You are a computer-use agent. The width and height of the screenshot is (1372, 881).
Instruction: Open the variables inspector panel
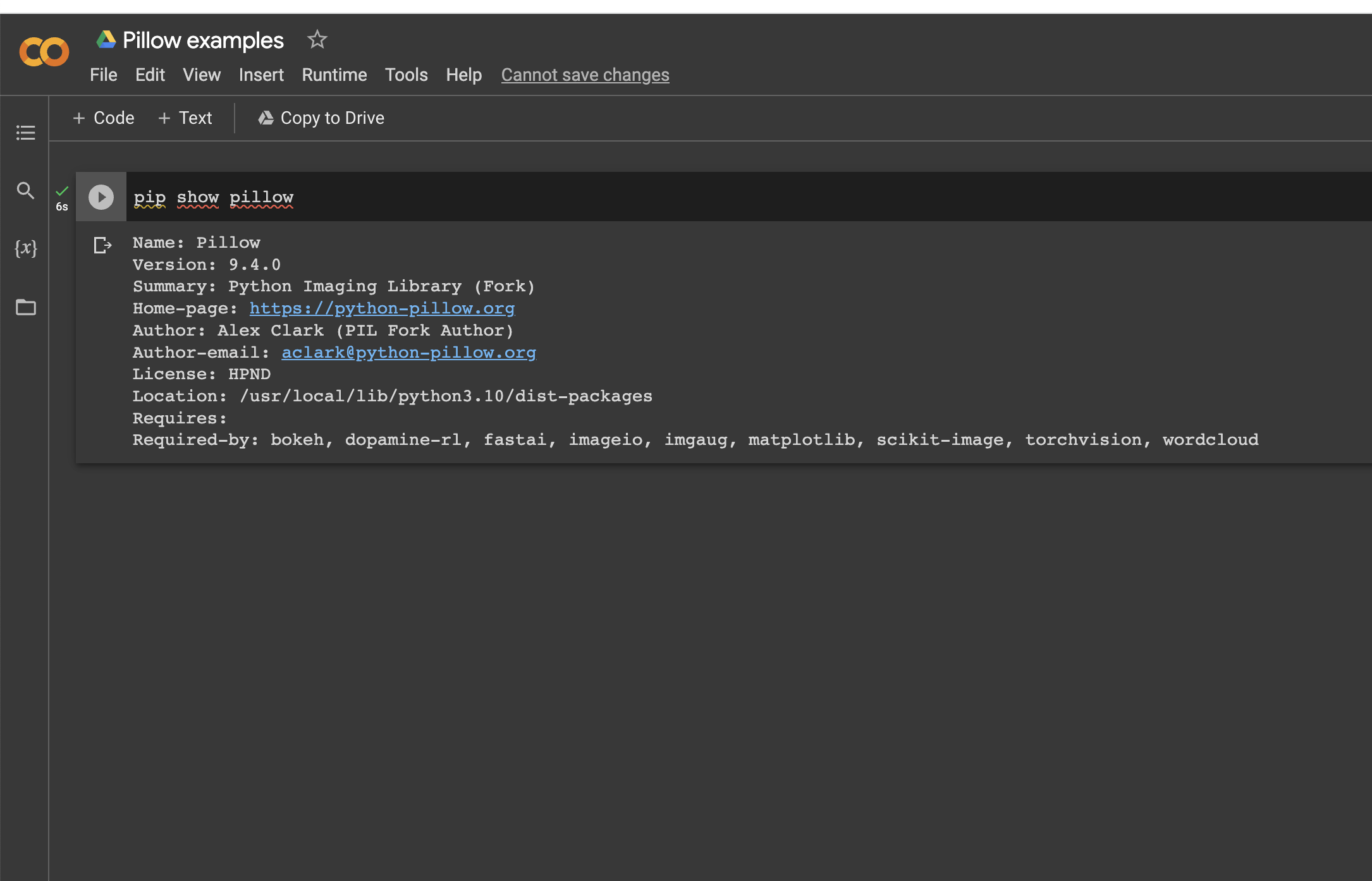25,249
